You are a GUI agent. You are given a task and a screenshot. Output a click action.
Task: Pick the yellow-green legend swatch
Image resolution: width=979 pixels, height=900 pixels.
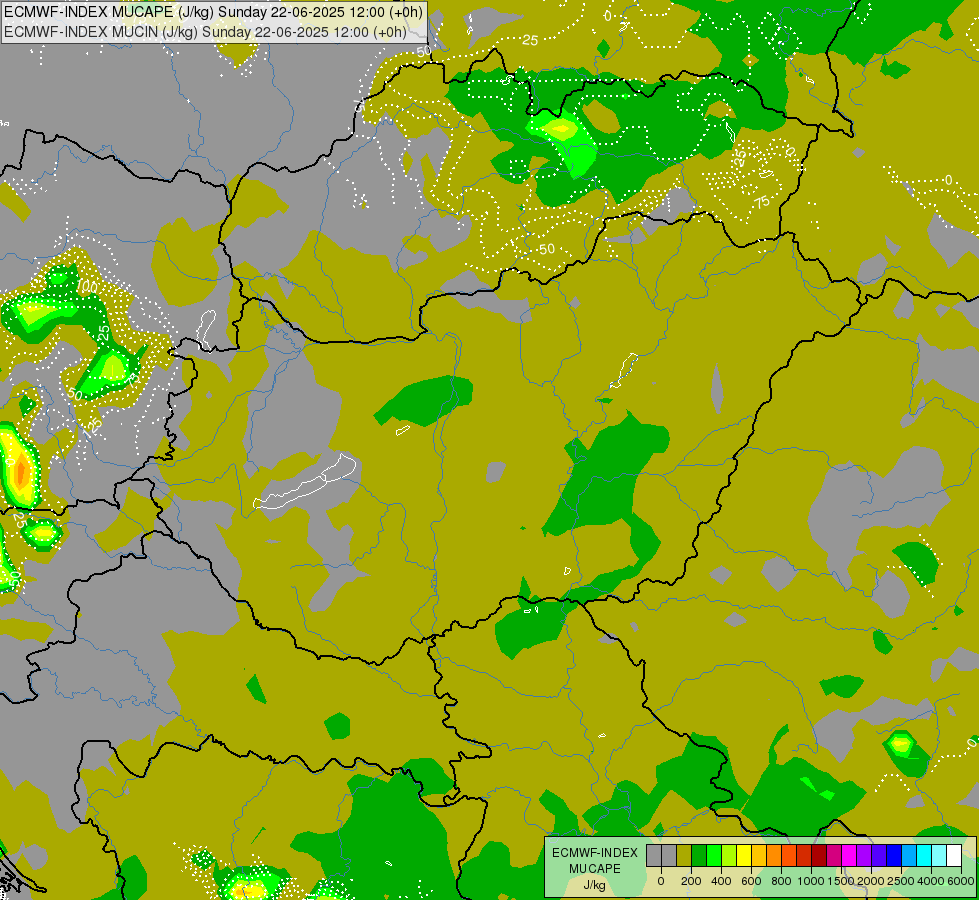(729, 855)
